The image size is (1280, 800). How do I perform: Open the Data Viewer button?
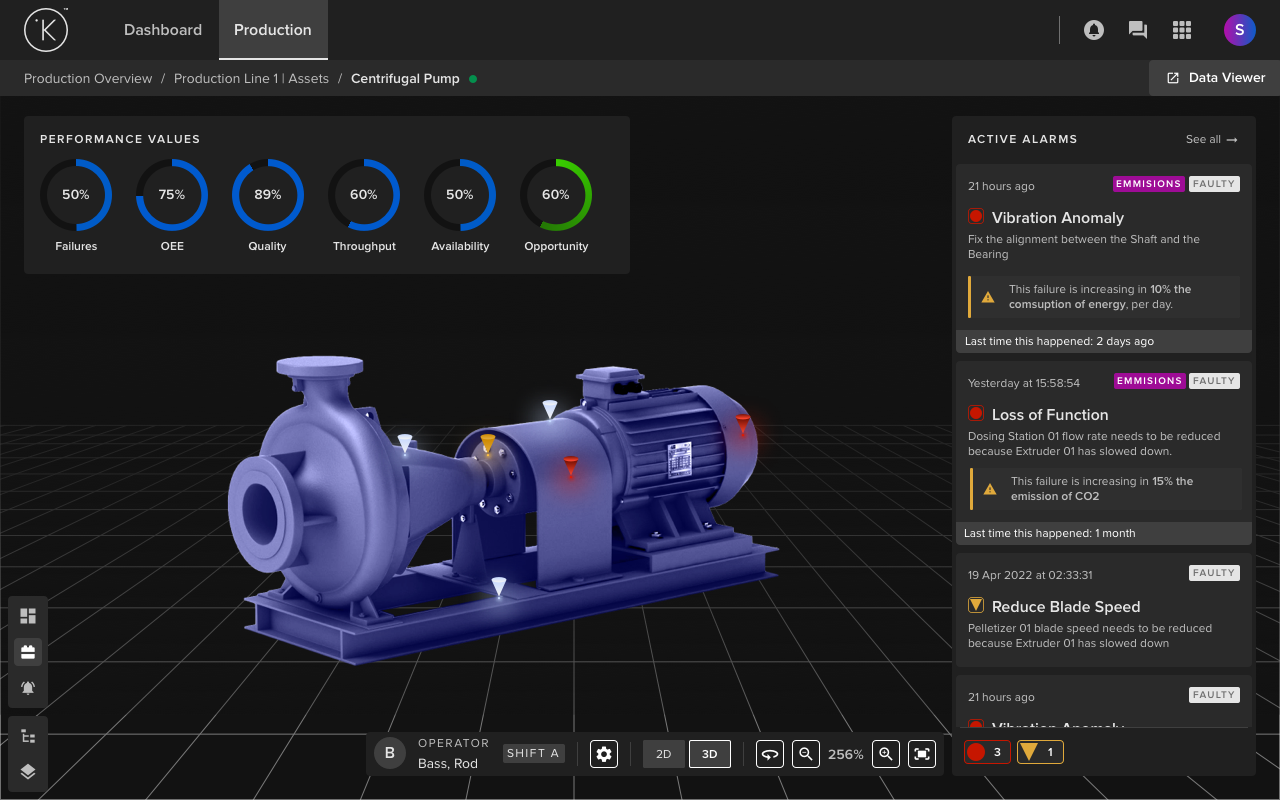[x=1215, y=78]
